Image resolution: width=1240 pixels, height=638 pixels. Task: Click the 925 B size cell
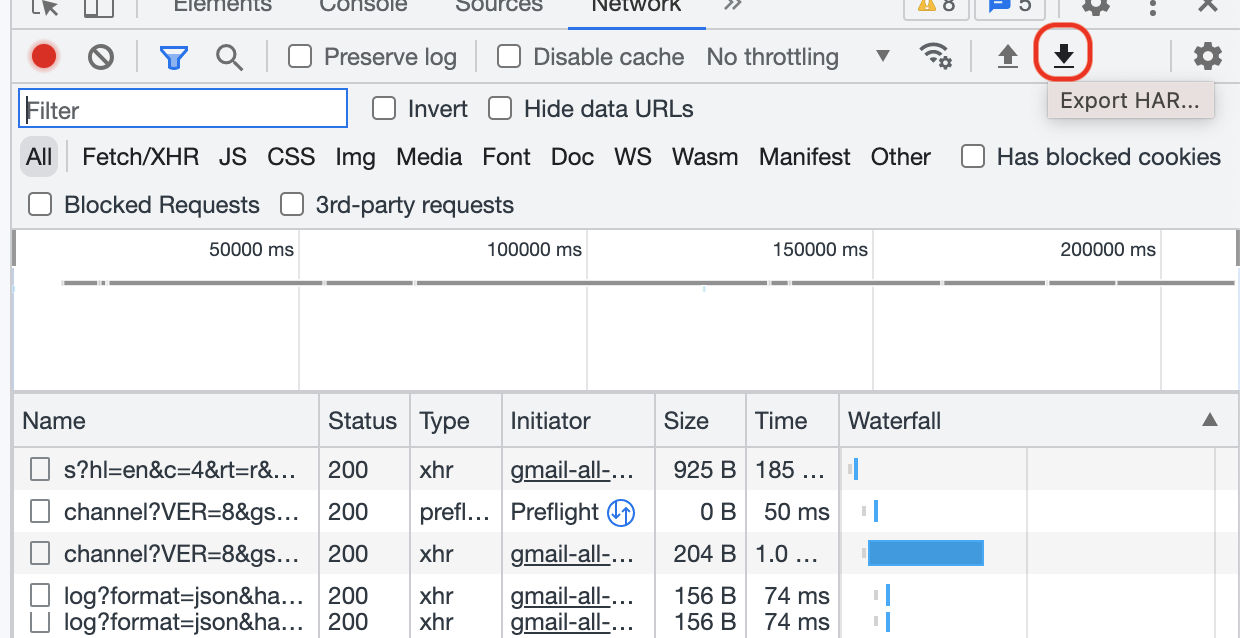[x=704, y=469]
